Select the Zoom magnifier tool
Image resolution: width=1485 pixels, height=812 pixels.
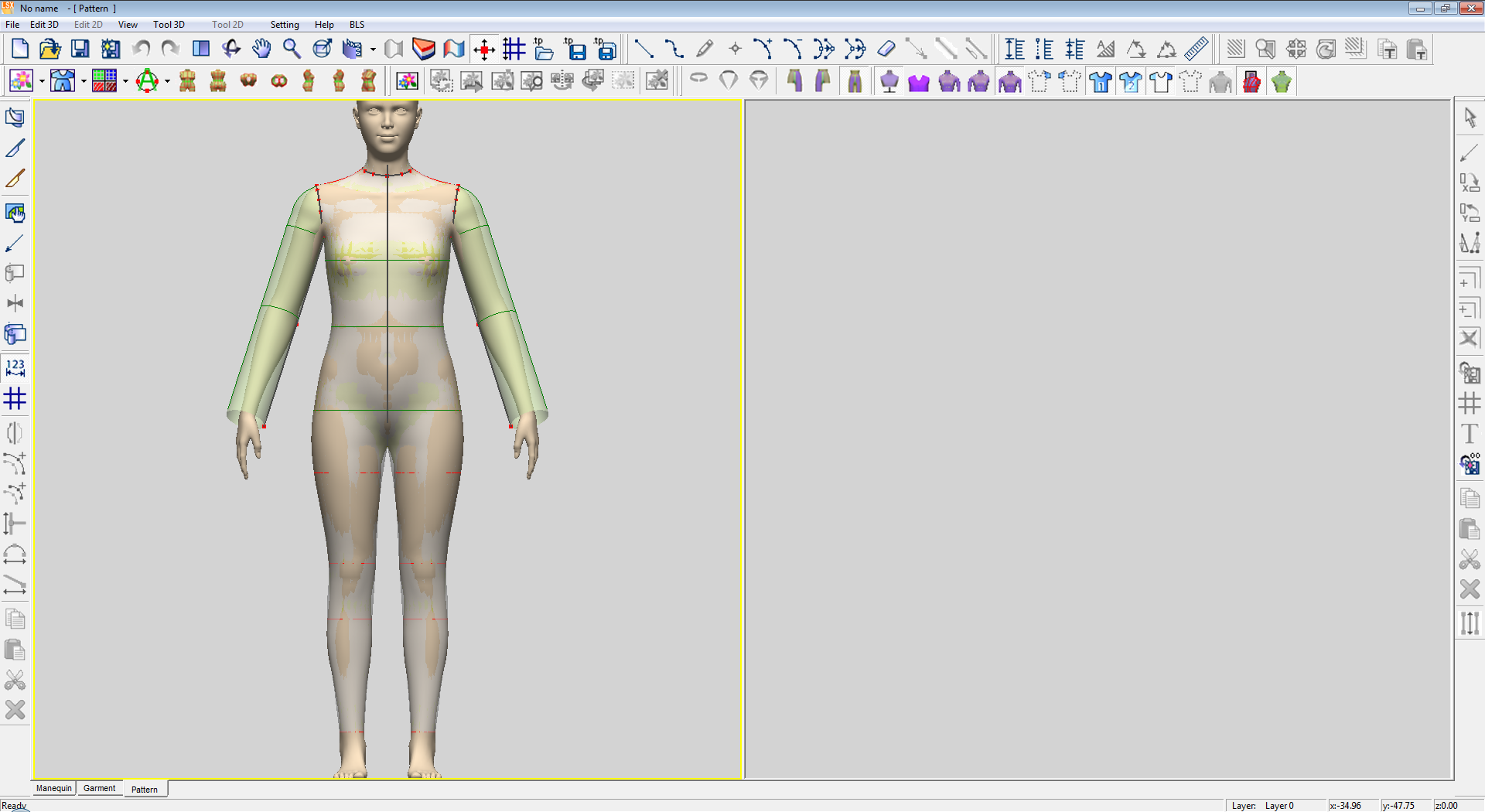click(292, 49)
